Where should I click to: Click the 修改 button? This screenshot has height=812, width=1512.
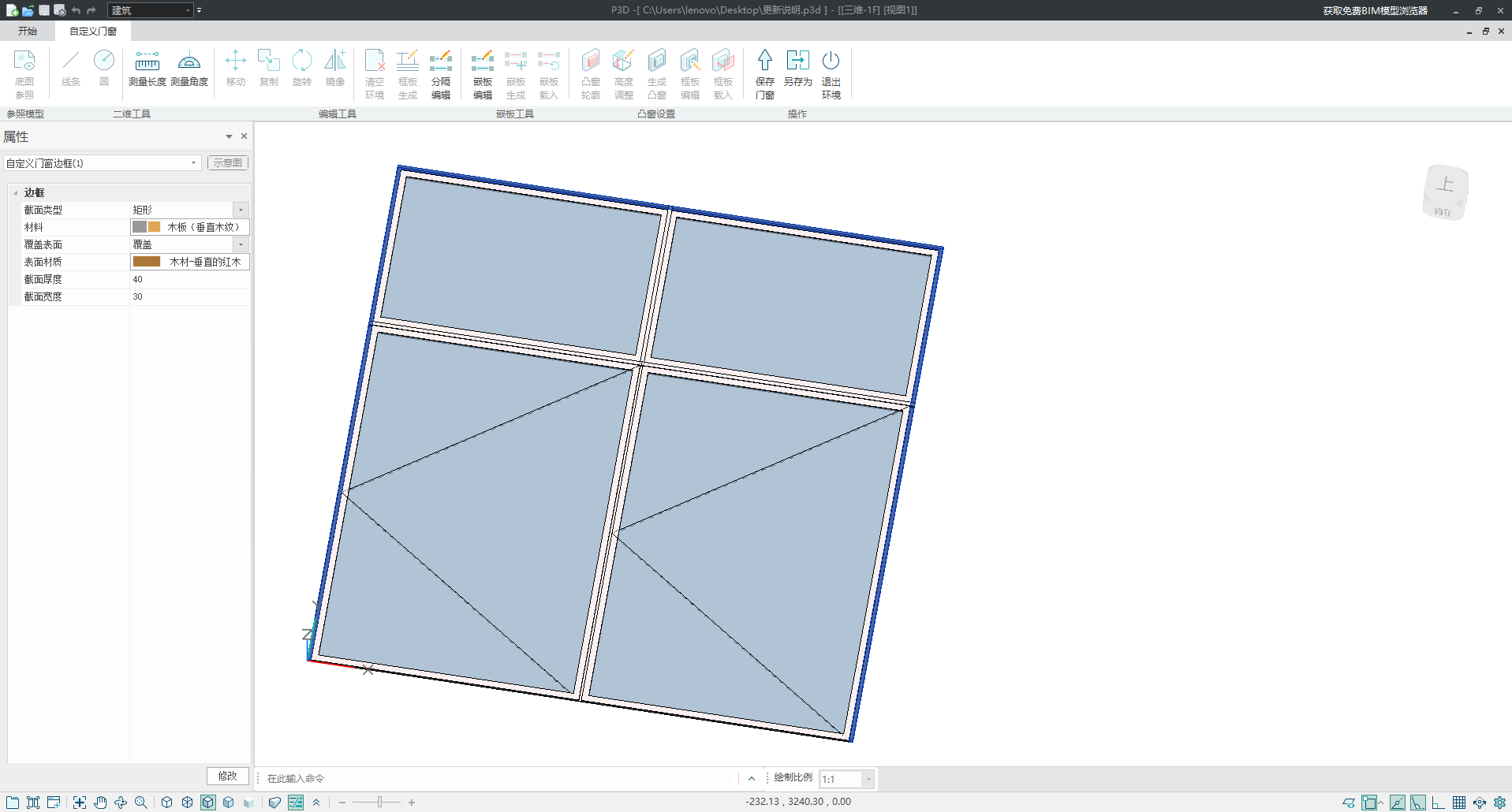point(227,776)
